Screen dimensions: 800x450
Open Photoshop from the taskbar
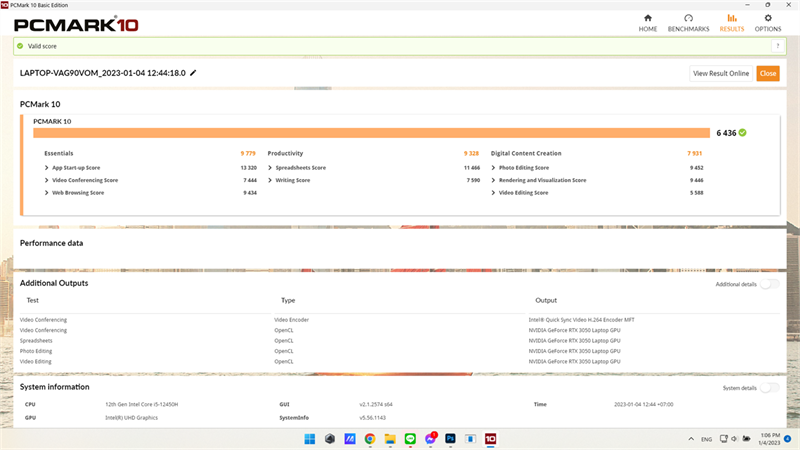451,439
